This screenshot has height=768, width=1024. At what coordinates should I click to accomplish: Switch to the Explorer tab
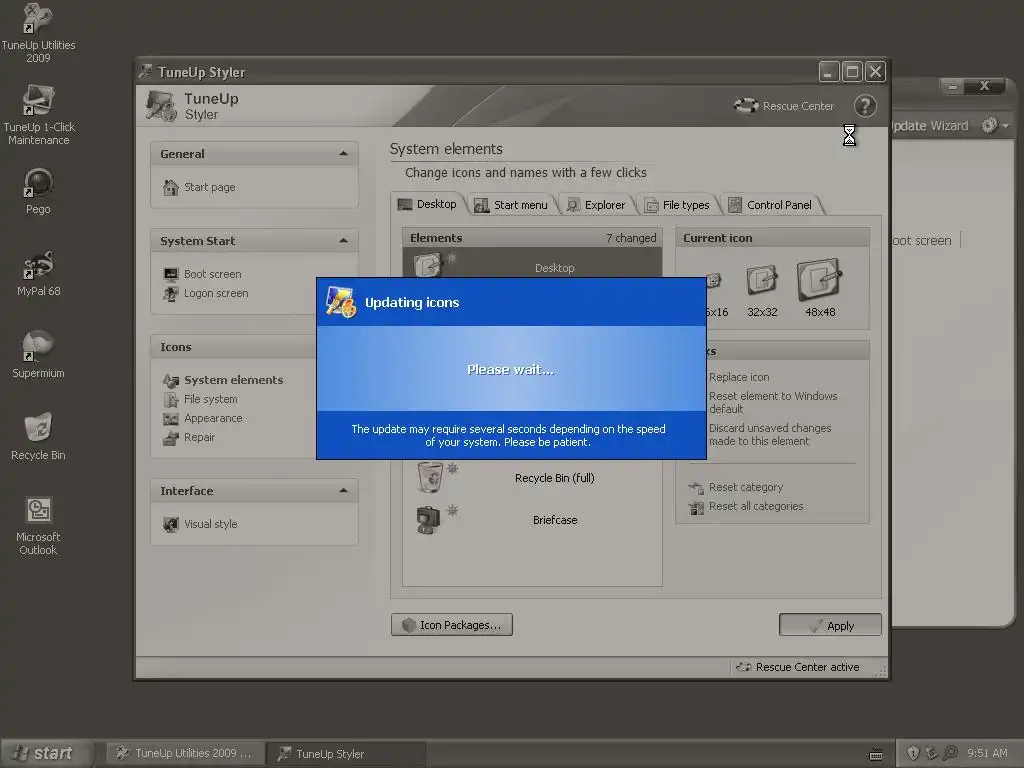point(596,205)
